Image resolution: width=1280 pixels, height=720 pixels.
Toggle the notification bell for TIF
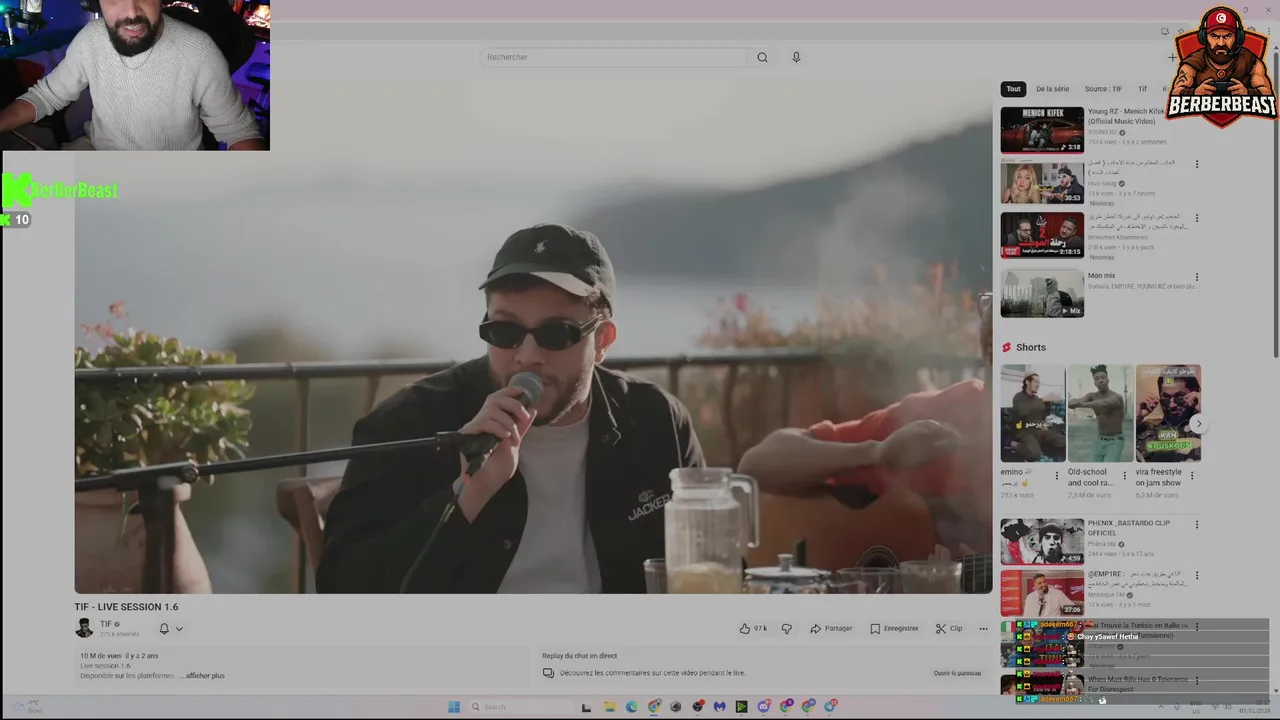pyautogui.click(x=164, y=629)
